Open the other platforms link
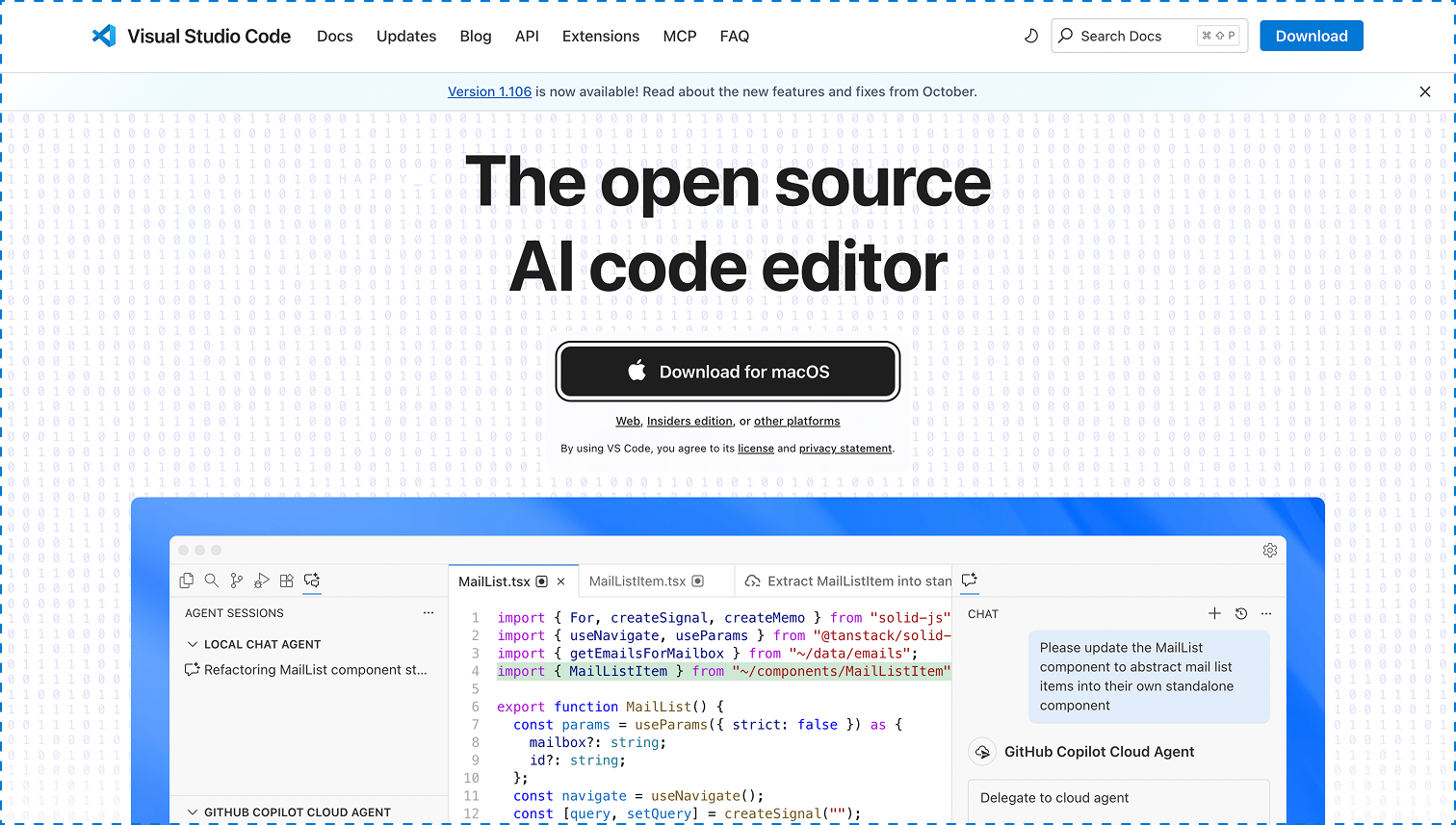The width and height of the screenshot is (1456, 825). pos(796,422)
